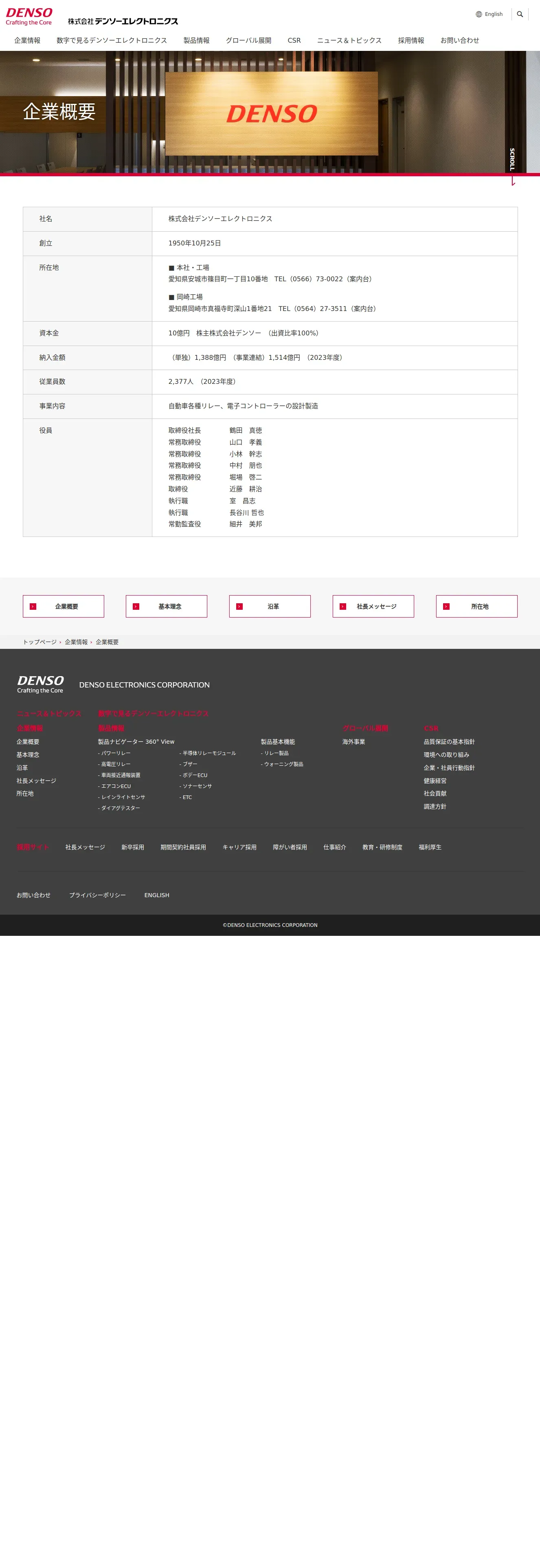Click the DENSO Crafting the Core header logo

29,16
